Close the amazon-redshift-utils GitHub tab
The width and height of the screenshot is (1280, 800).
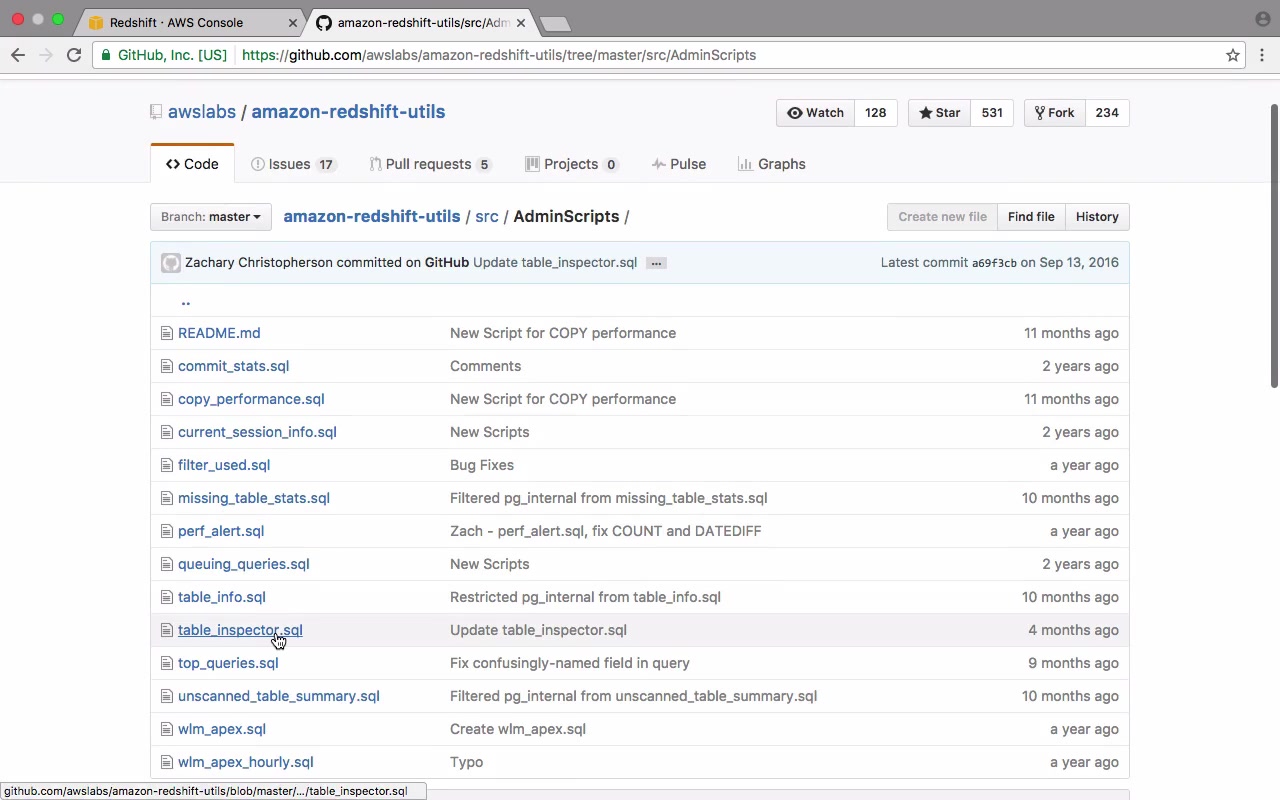tap(520, 22)
